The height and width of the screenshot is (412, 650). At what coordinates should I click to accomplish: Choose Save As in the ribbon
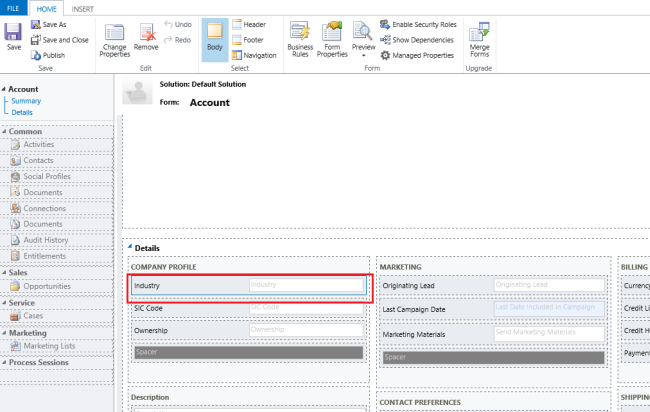point(49,25)
